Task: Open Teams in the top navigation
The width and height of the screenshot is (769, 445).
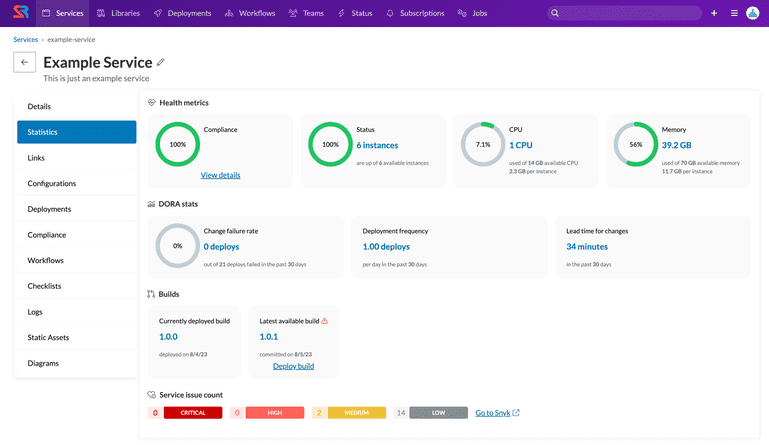Action: [x=306, y=13]
